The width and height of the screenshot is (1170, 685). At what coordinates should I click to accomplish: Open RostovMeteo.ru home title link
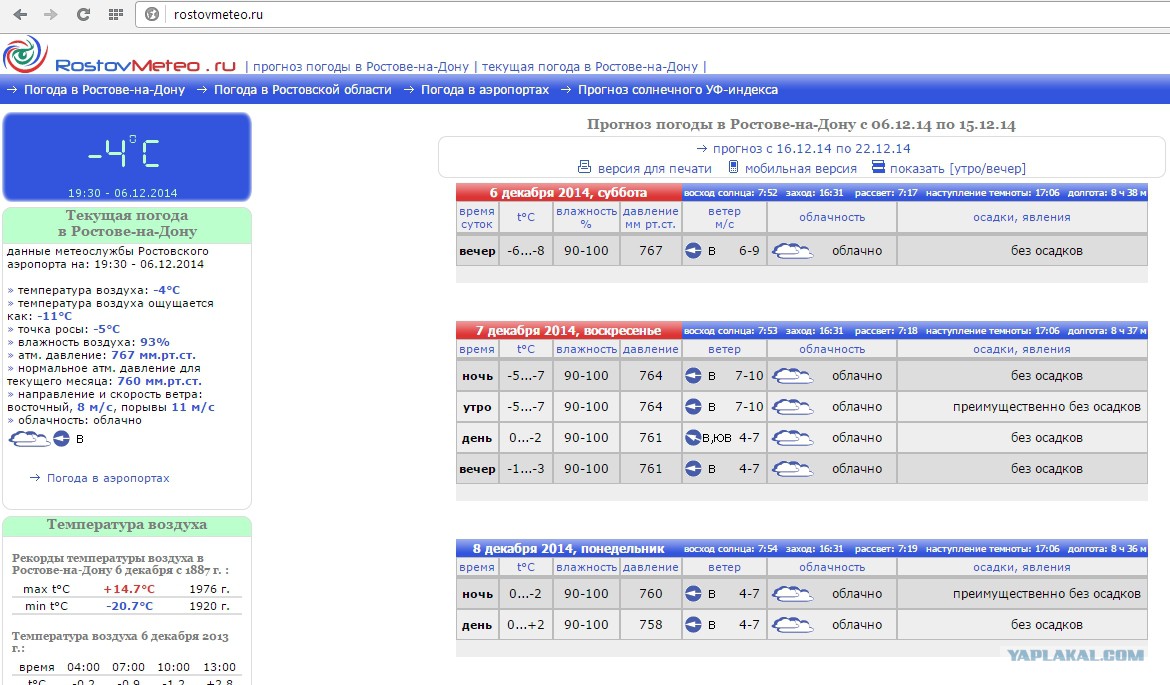pyautogui.click(x=146, y=66)
